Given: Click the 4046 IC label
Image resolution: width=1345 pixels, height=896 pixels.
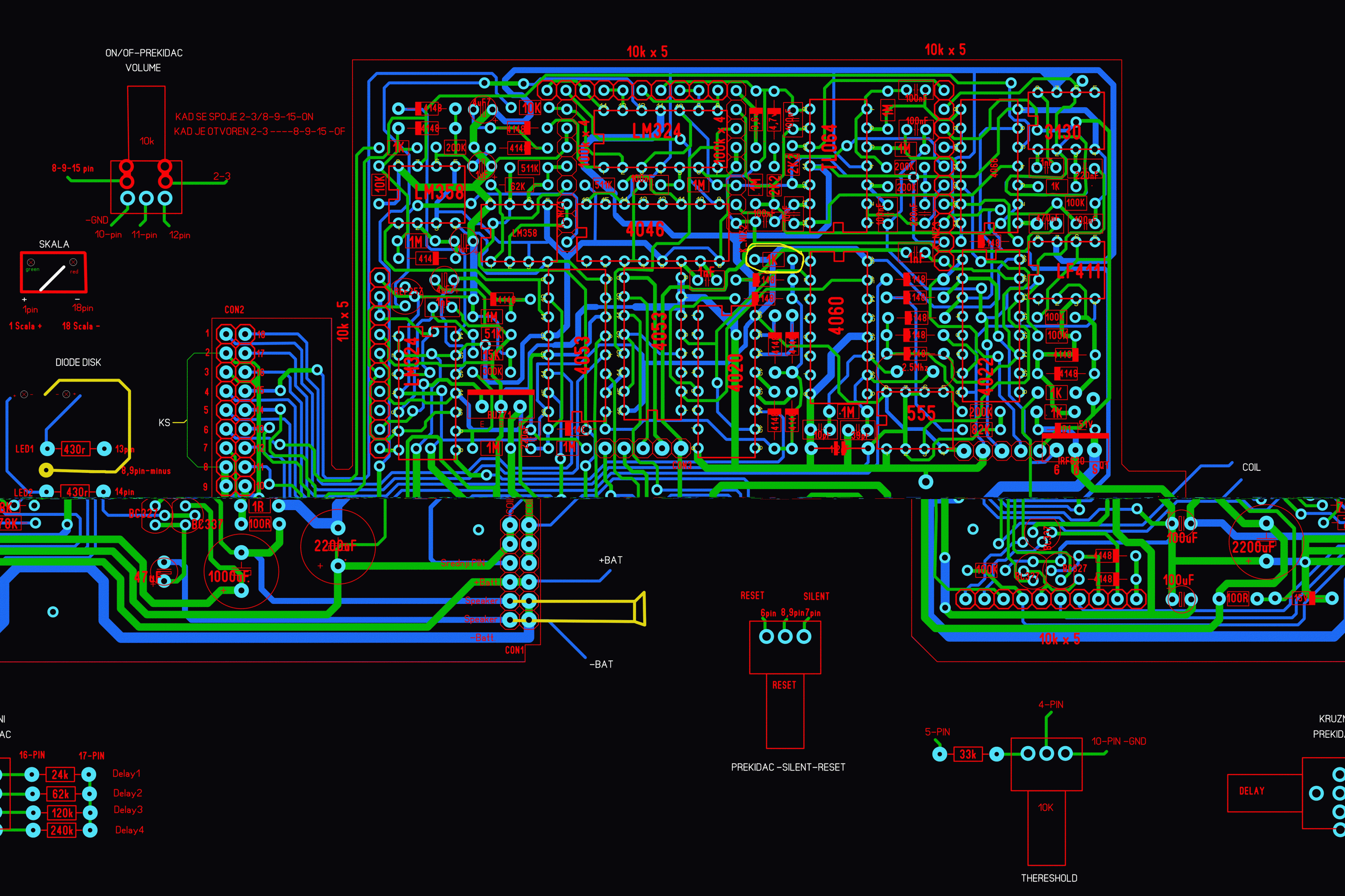Looking at the screenshot, I should click(645, 230).
